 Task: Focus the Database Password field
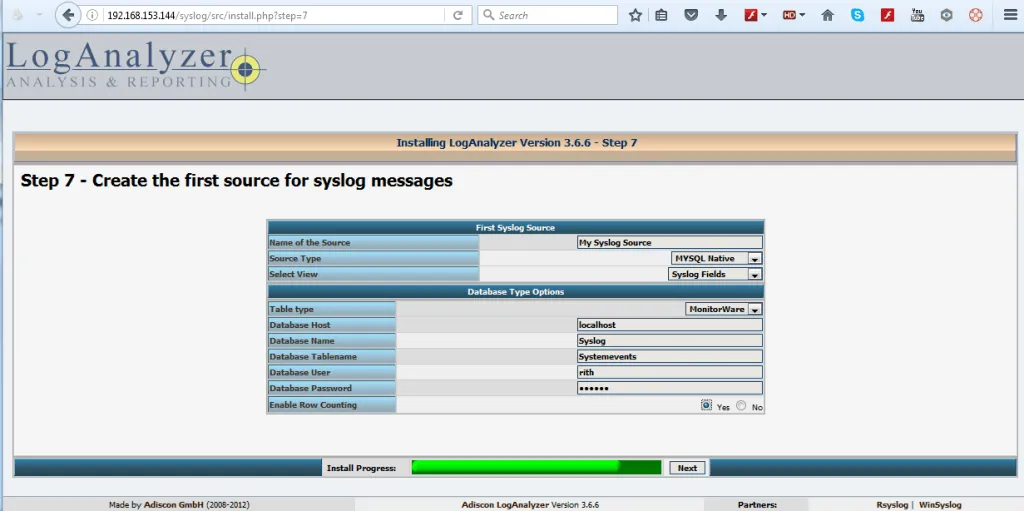coord(669,388)
